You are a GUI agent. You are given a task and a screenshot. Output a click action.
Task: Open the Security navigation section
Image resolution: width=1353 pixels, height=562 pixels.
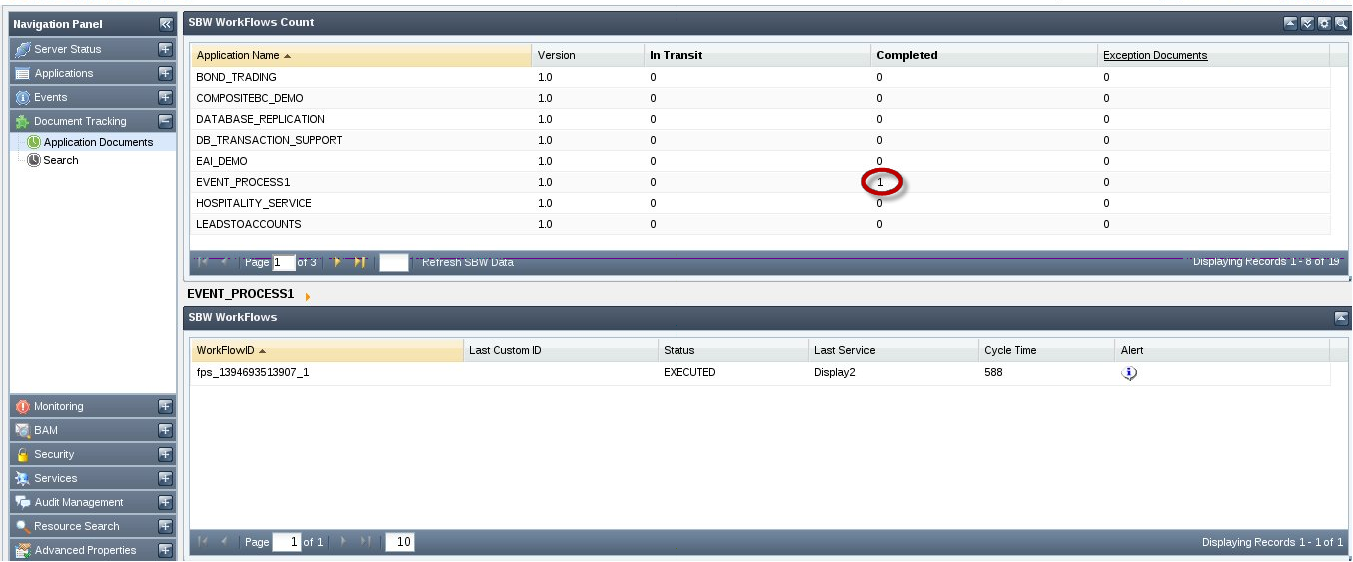click(54, 454)
